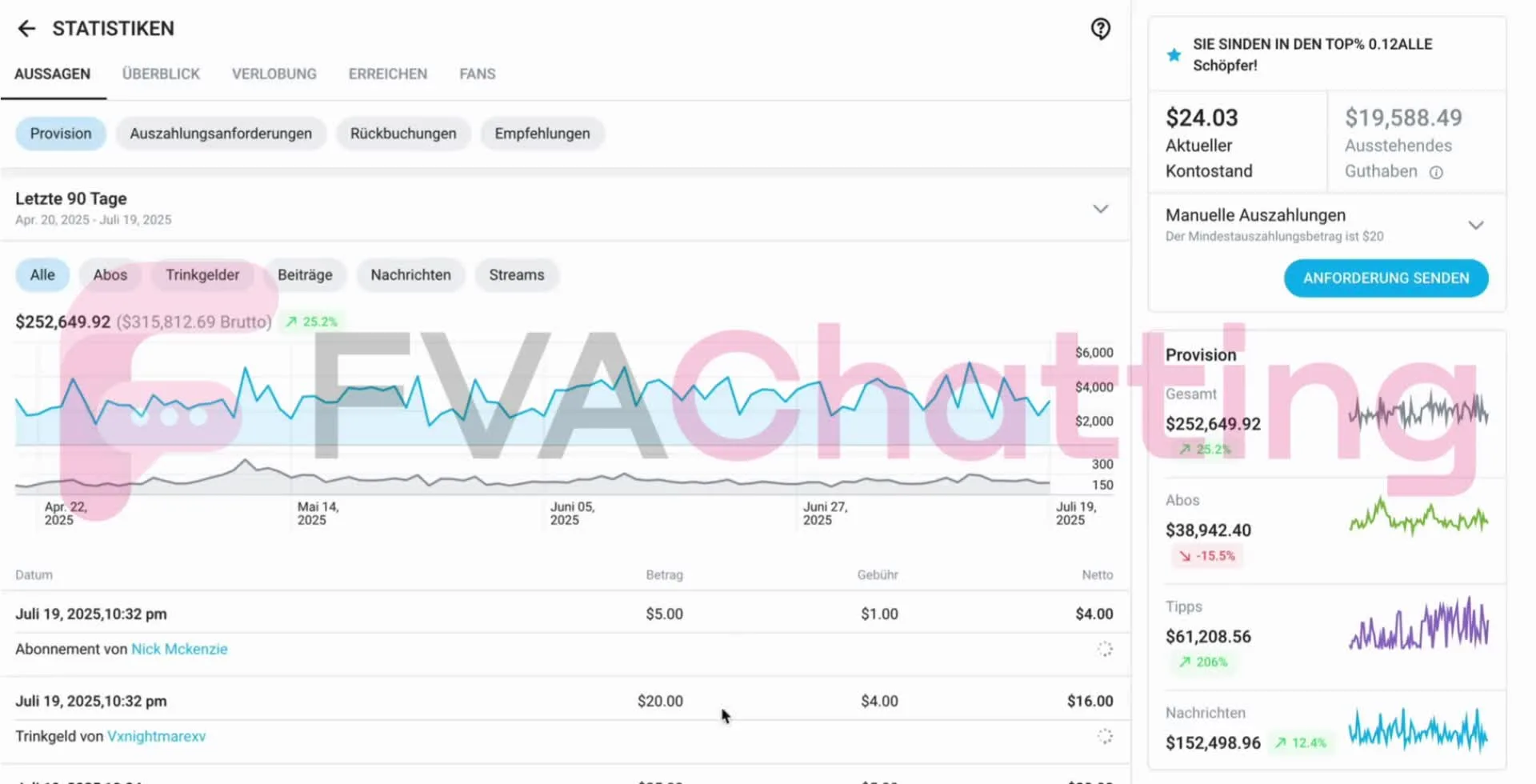Viewport: 1536px width, 784px height.
Task: Click the loading spinner on the Trinkgeld row
Action: click(1105, 735)
